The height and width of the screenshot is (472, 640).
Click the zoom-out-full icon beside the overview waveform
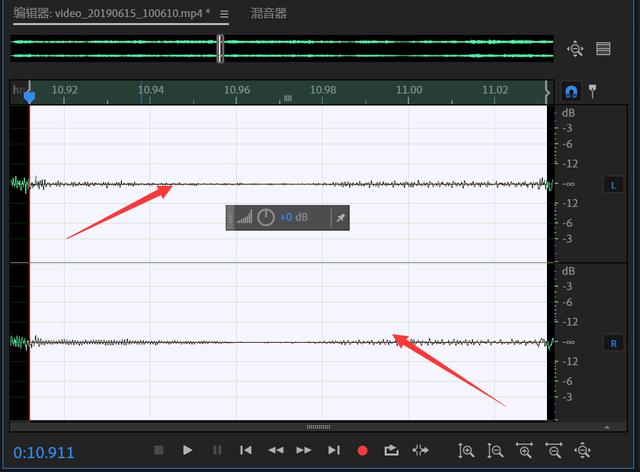tap(575, 49)
